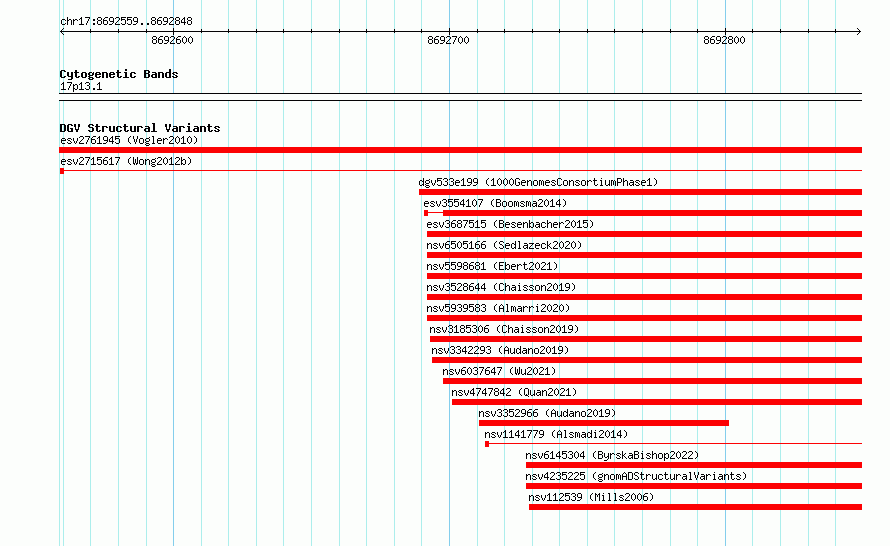Click the 8692700 ruler position label
The image size is (890, 546).
448,40
